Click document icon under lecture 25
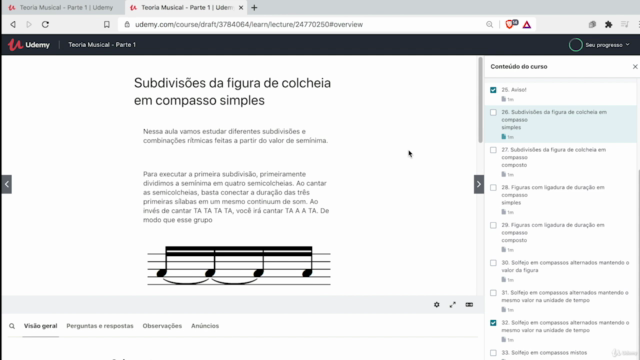Viewport: 640px width, 360px height. tap(504, 99)
